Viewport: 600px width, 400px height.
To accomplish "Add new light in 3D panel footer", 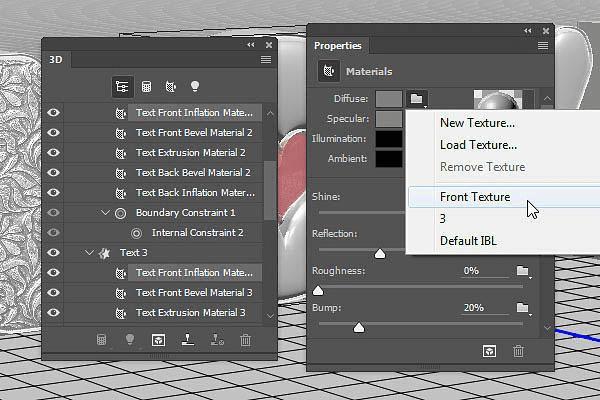I will (130, 340).
